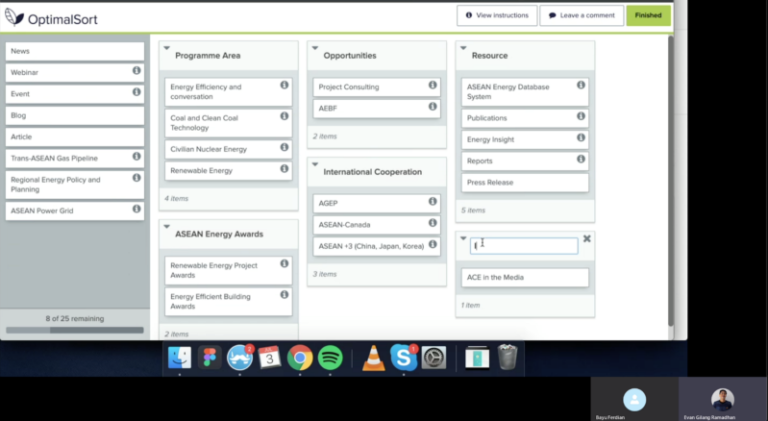
Task: Delete the unnamed group with X icon
Action: coord(587,239)
